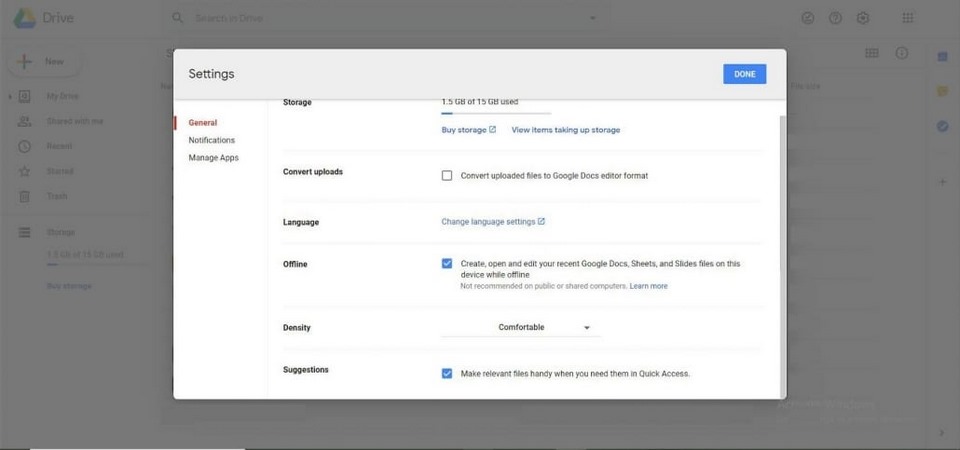960x450 pixels.
Task: Switch to grid layout view icon
Action: coord(872,53)
